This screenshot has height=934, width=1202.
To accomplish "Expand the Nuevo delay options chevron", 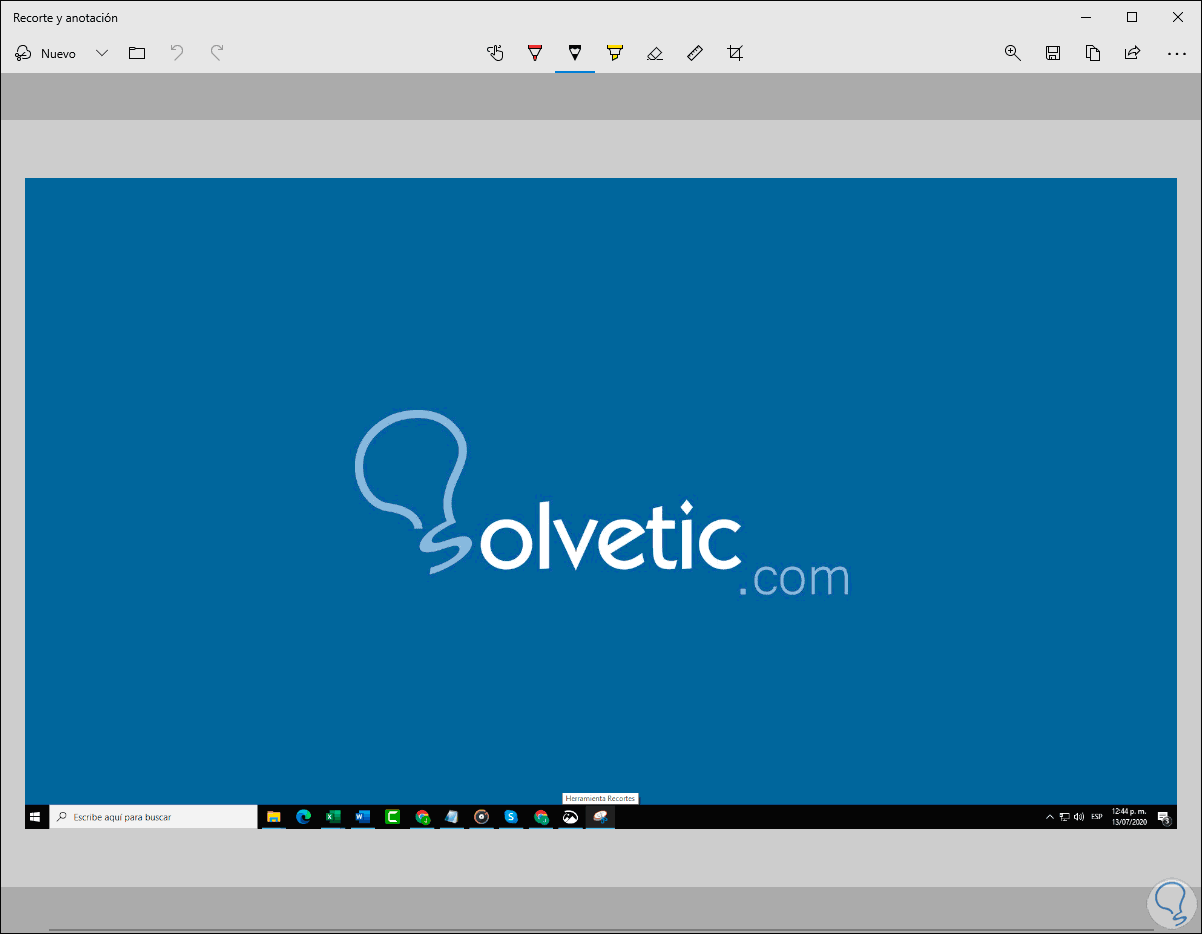I will [101, 53].
